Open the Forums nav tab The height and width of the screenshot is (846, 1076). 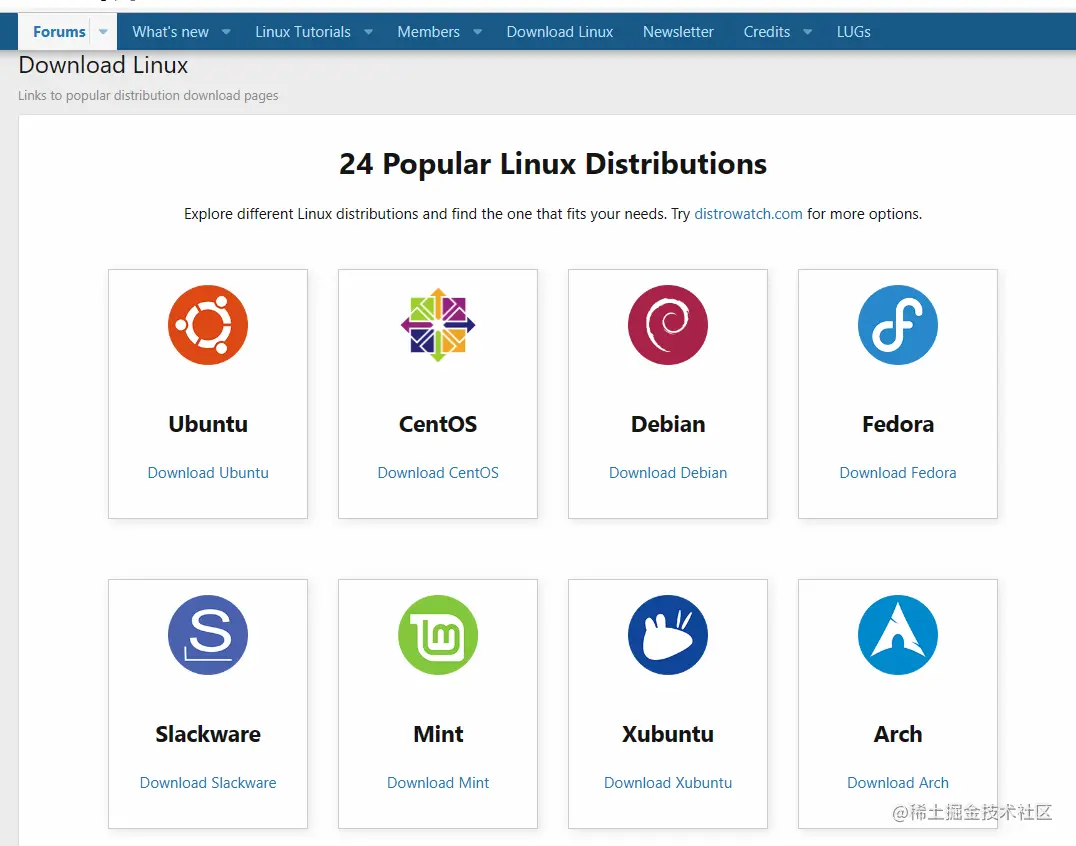(59, 32)
